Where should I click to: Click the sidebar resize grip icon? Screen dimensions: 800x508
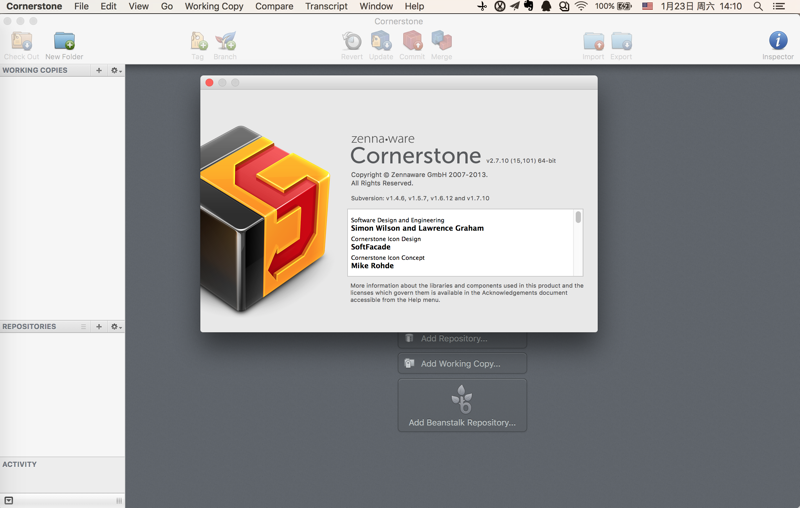tap(119, 501)
